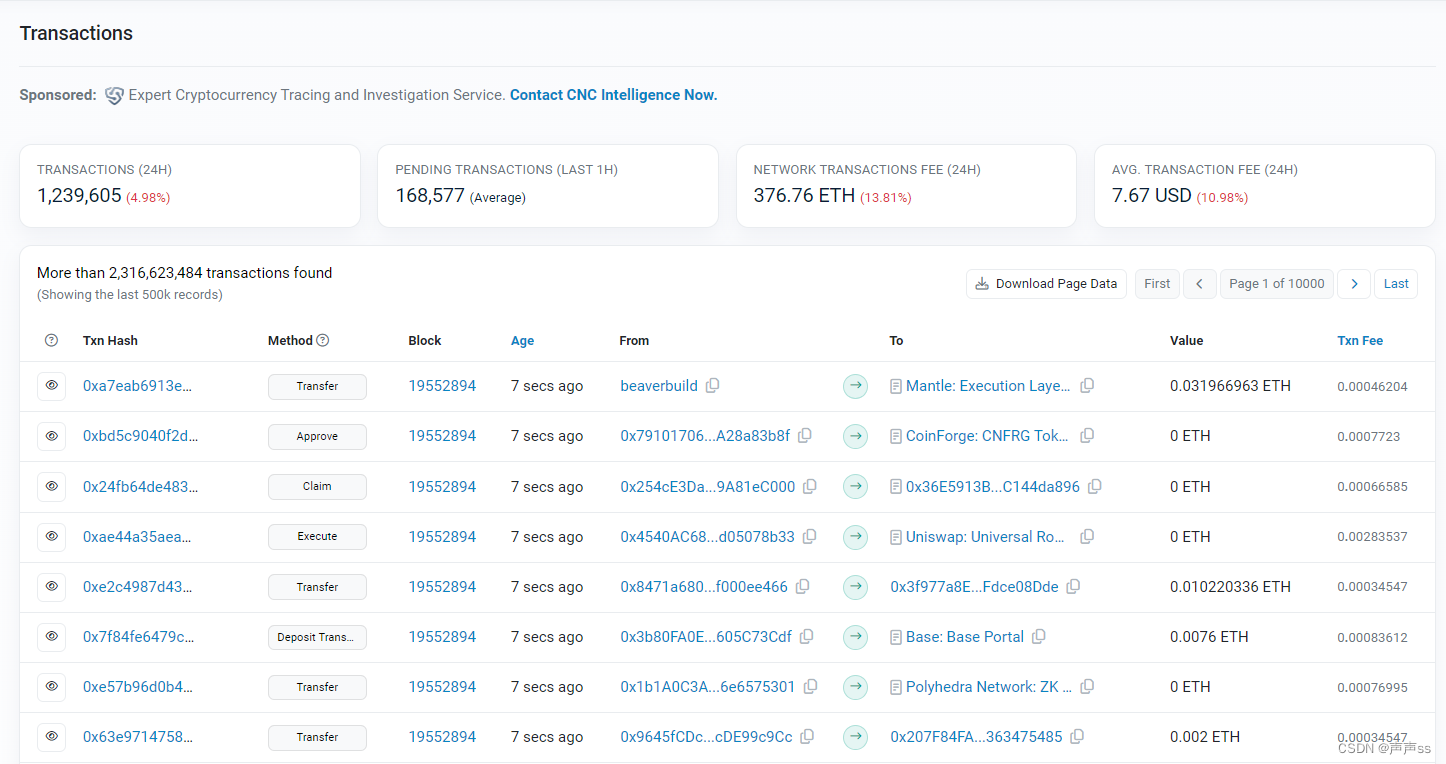Screen dimensions: 1446x764
Task: Copy the Polyhedra Network: ZK address
Action: coord(1087,686)
